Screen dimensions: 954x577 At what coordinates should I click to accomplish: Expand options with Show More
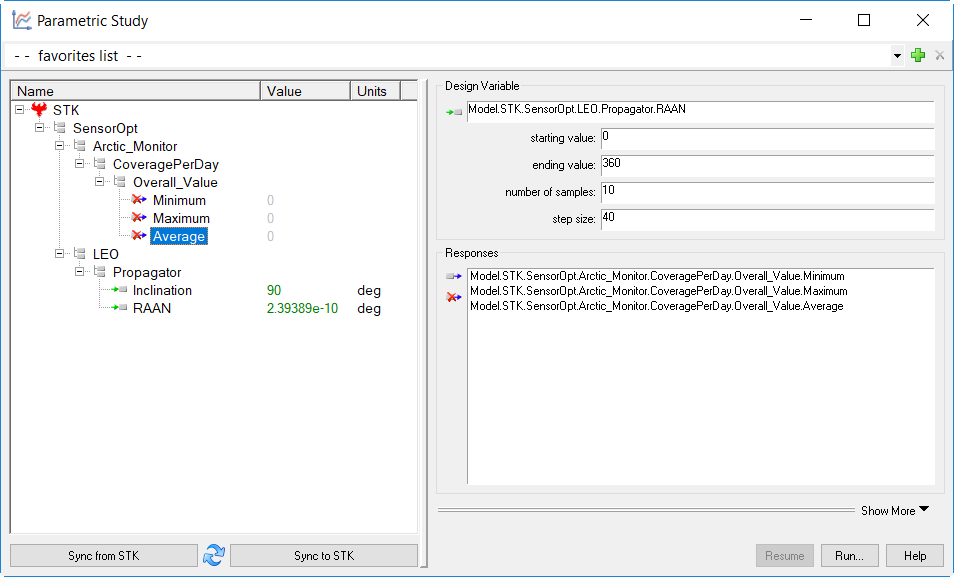[894, 510]
